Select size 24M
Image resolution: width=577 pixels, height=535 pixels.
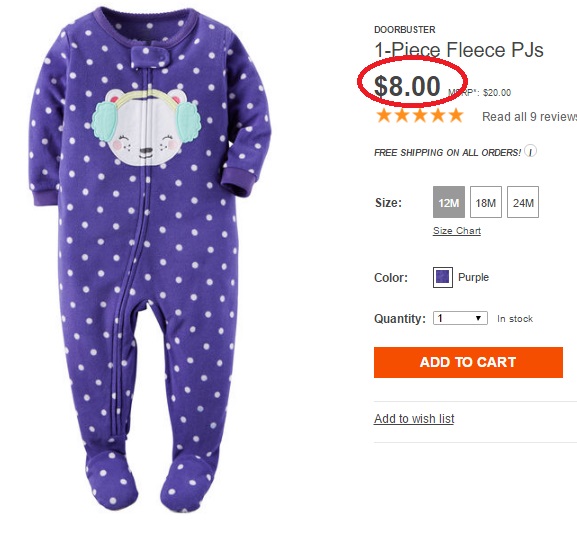pos(523,202)
